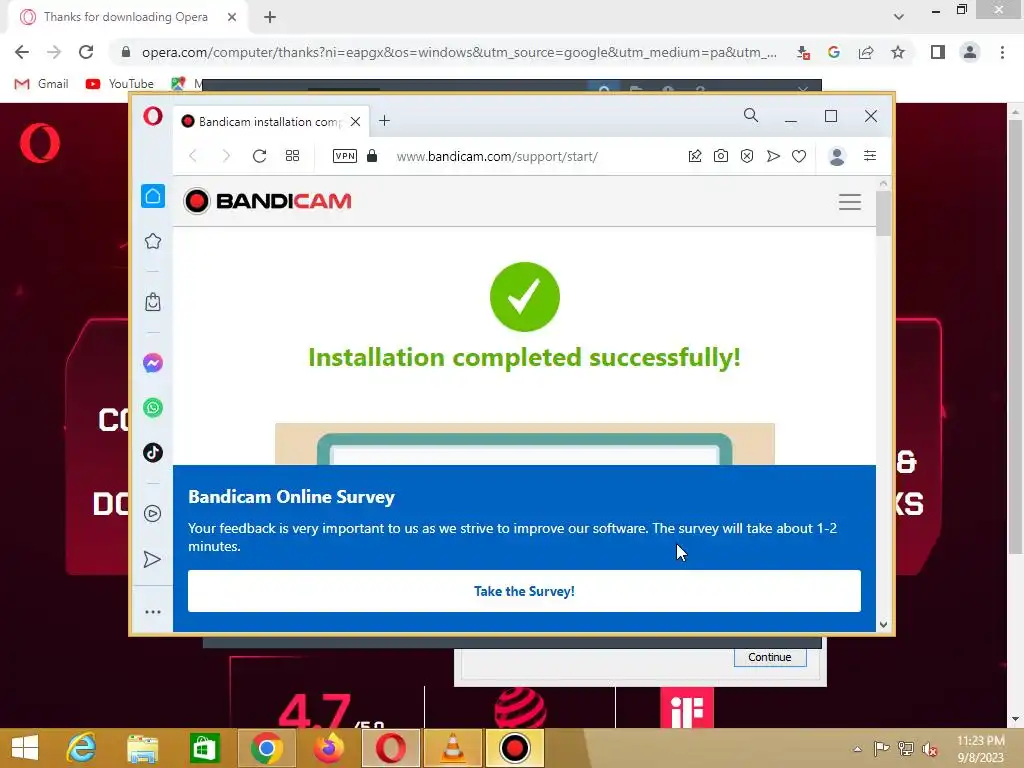Screen dimensions: 1024x768
Task: Go forward in Opera browser
Action: [x=226, y=156]
